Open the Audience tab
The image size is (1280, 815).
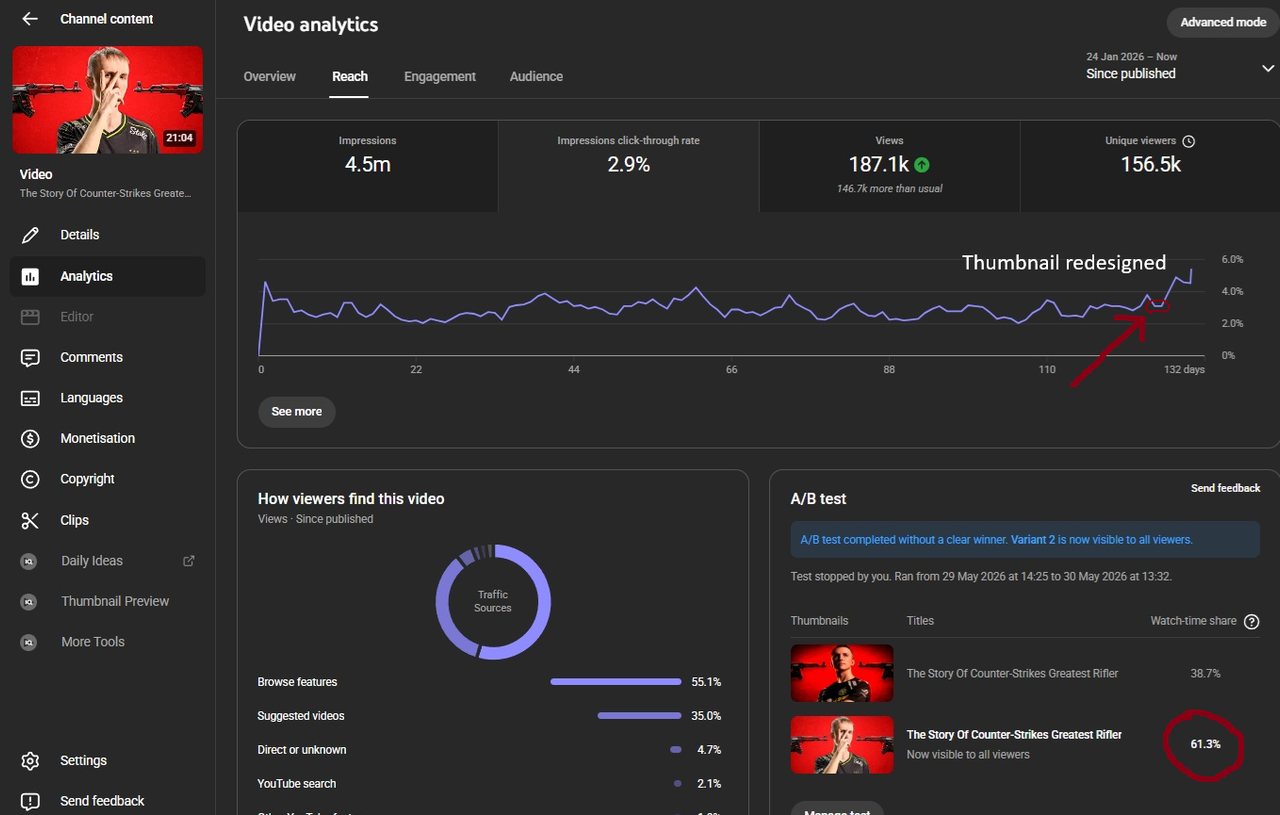(x=536, y=77)
